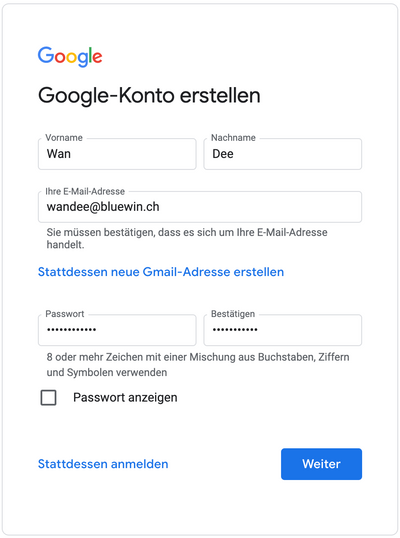Click the 'Ihre E-Mail-Adresse' floating label
This screenshot has height=538, width=400.
tap(85, 191)
